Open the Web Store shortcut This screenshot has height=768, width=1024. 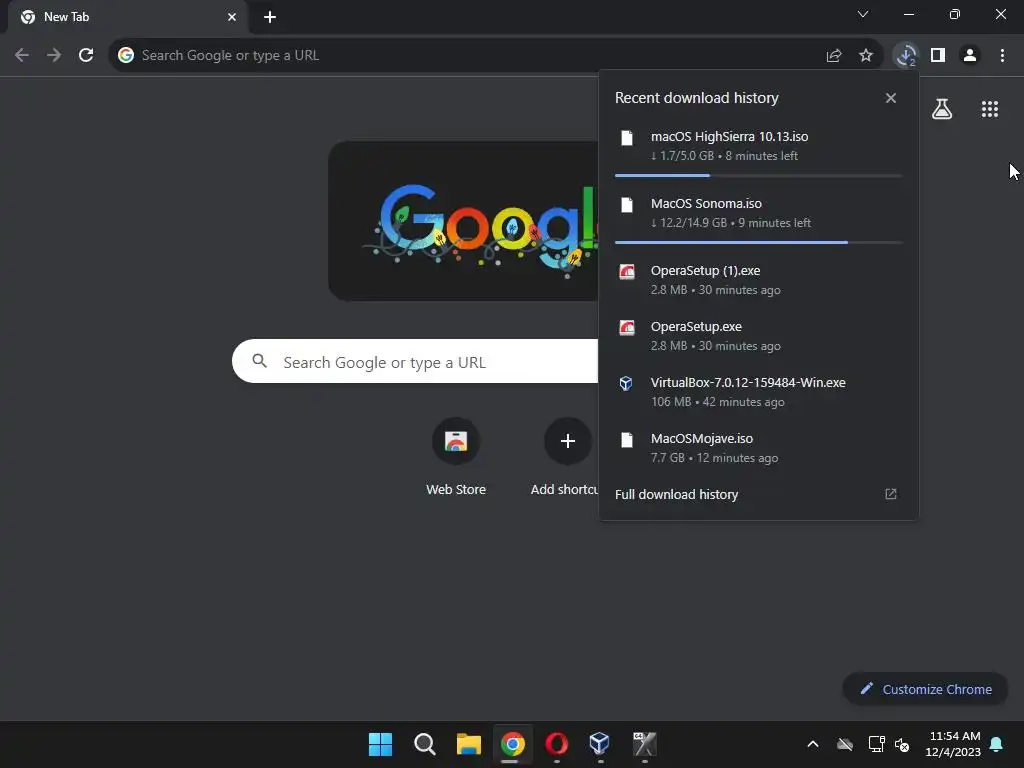[x=456, y=456]
